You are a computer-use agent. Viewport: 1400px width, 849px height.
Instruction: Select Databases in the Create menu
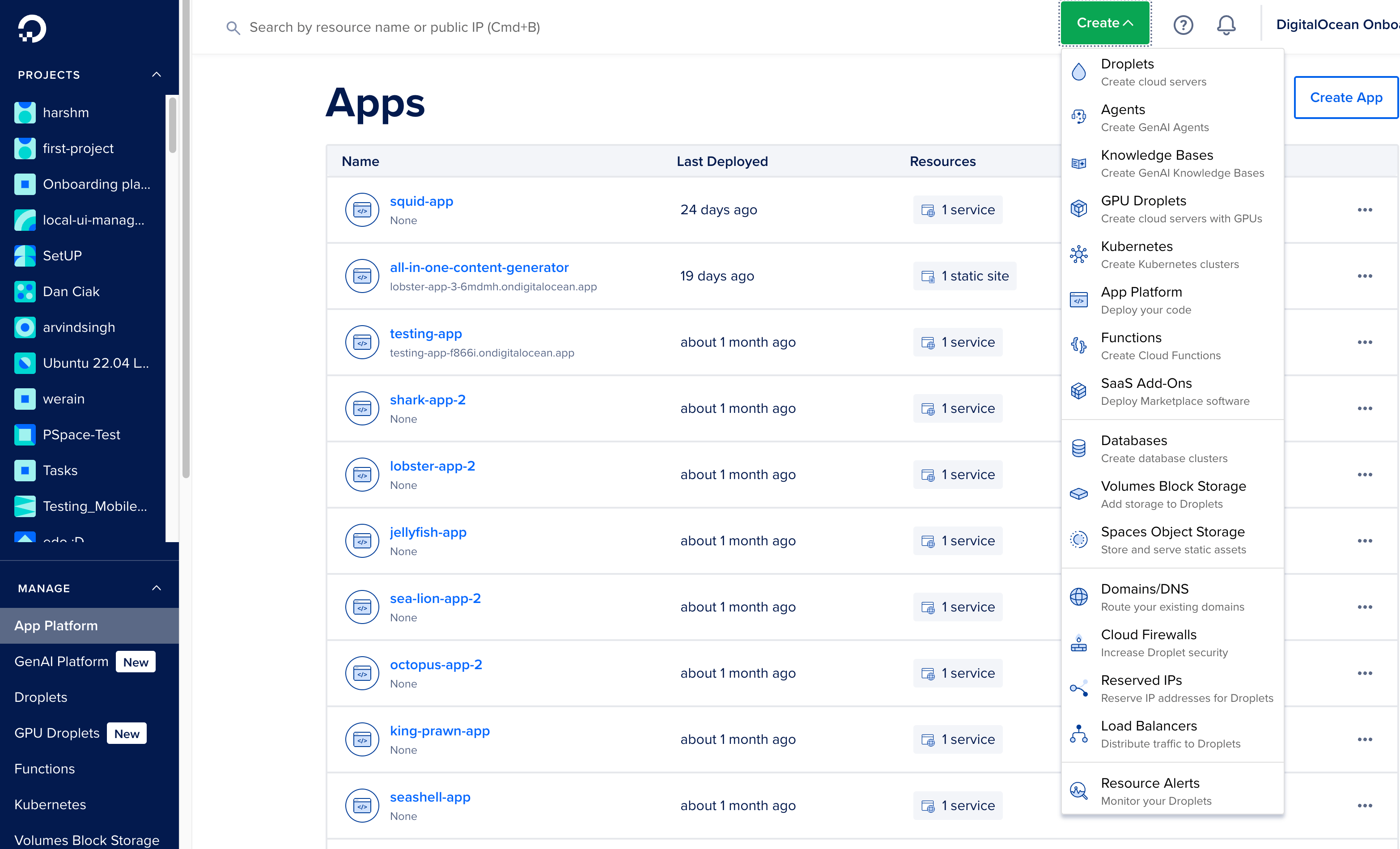(x=1172, y=448)
